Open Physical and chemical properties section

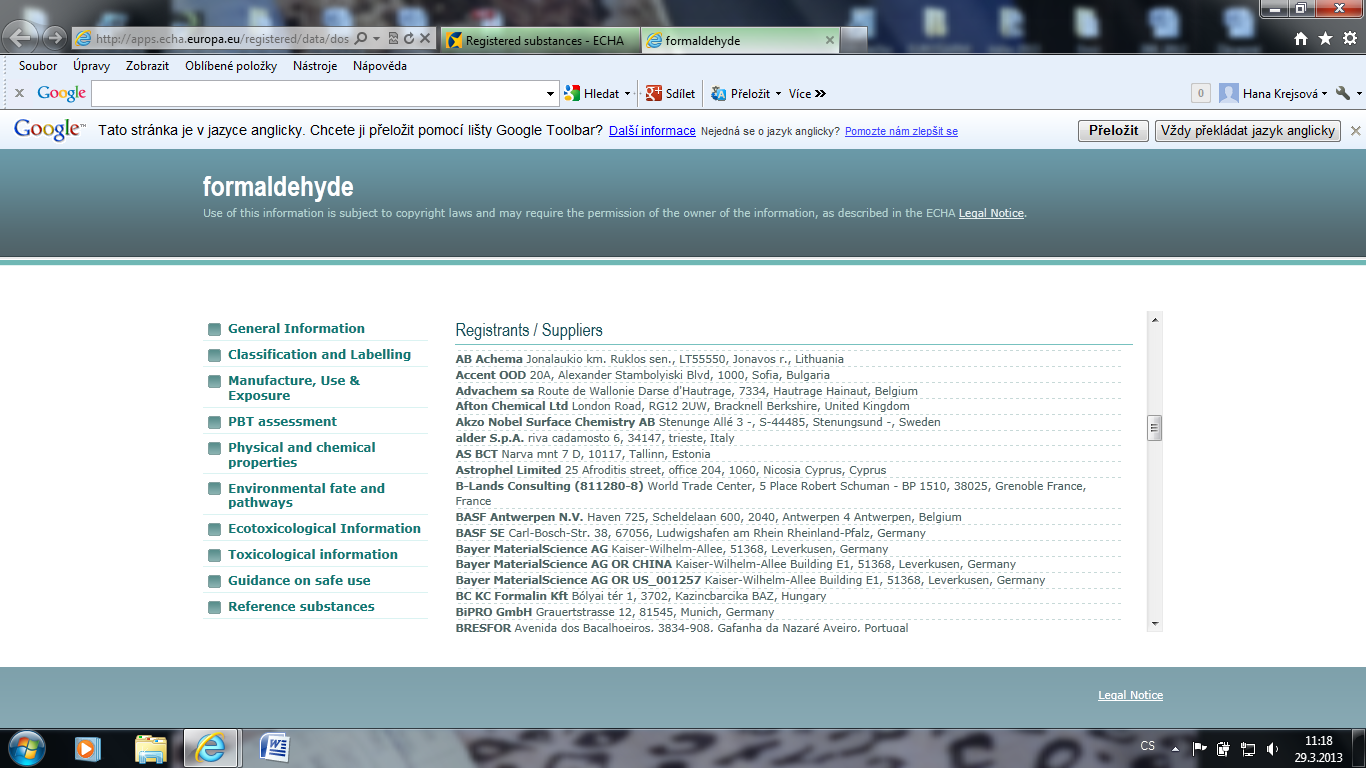[x=302, y=455]
